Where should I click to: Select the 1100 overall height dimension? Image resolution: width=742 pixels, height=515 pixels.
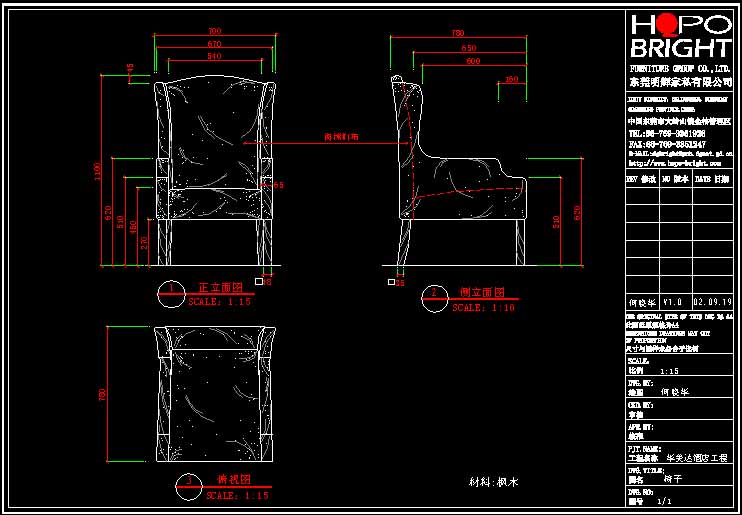[x=97, y=171]
